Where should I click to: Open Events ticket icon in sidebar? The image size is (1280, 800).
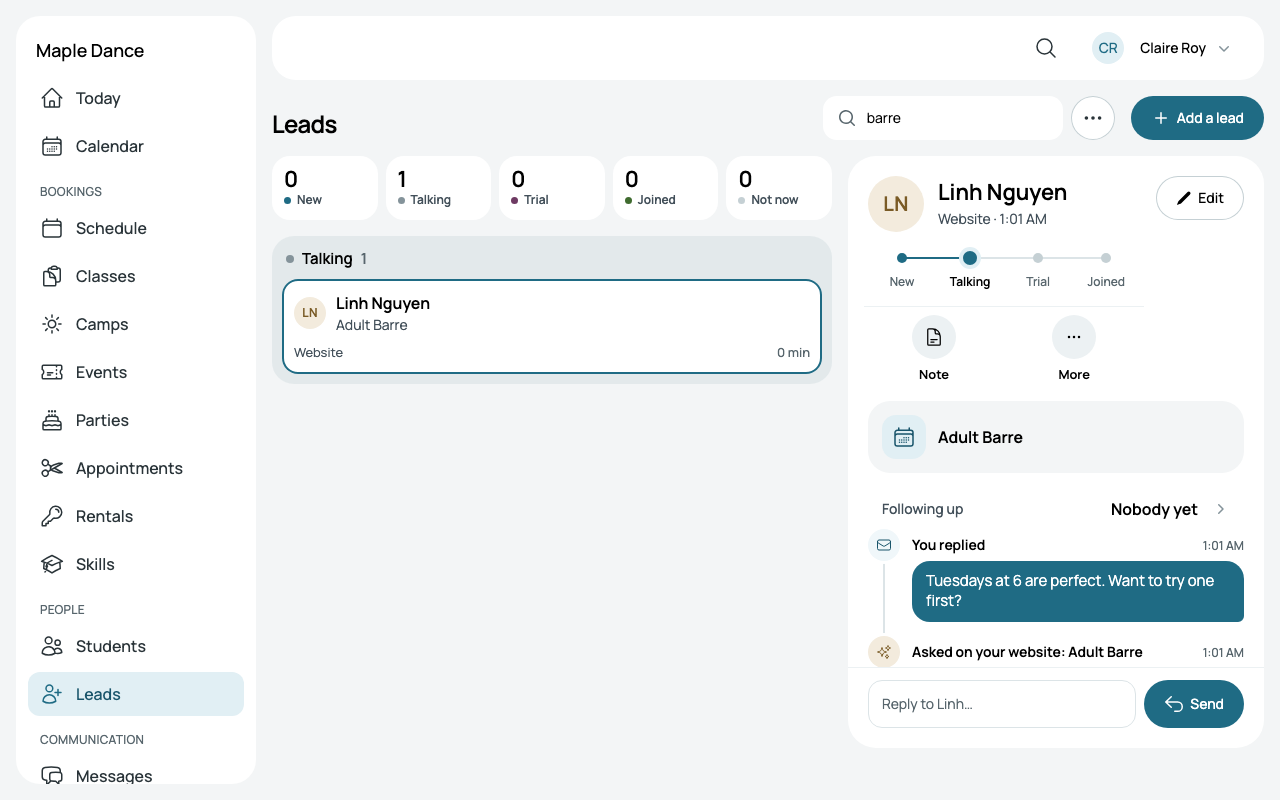click(52, 372)
